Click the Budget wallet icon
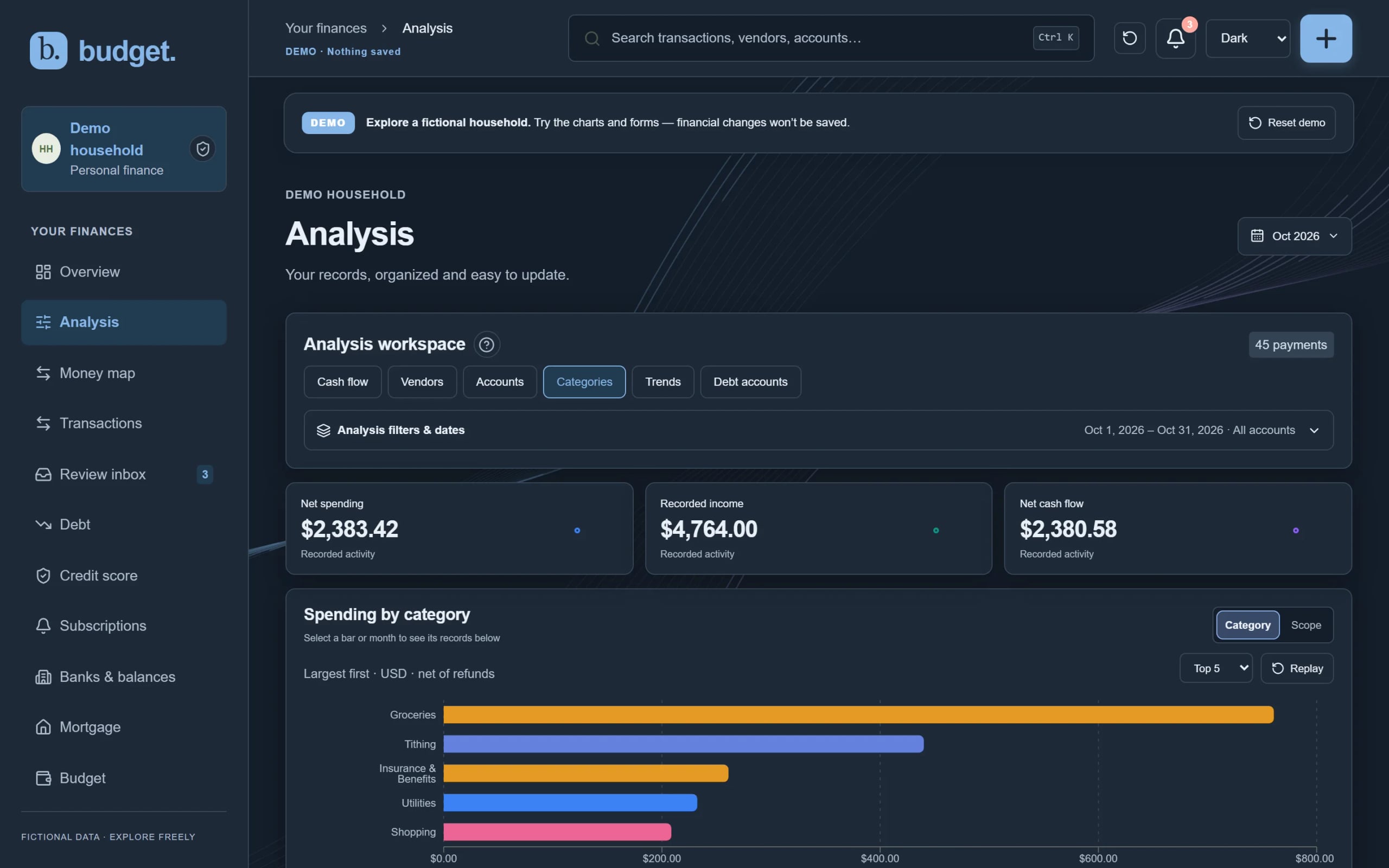The image size is (1389, 868). click(43, 778)
